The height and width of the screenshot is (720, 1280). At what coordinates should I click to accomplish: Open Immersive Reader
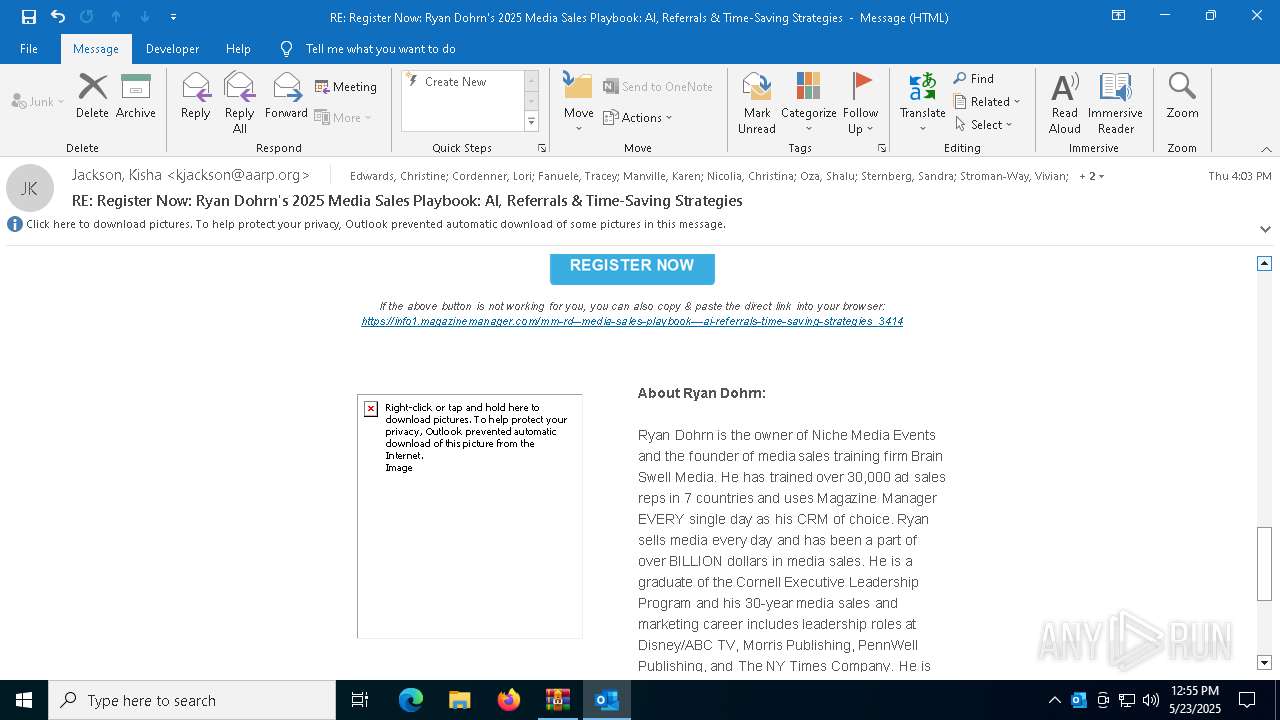1115,102
